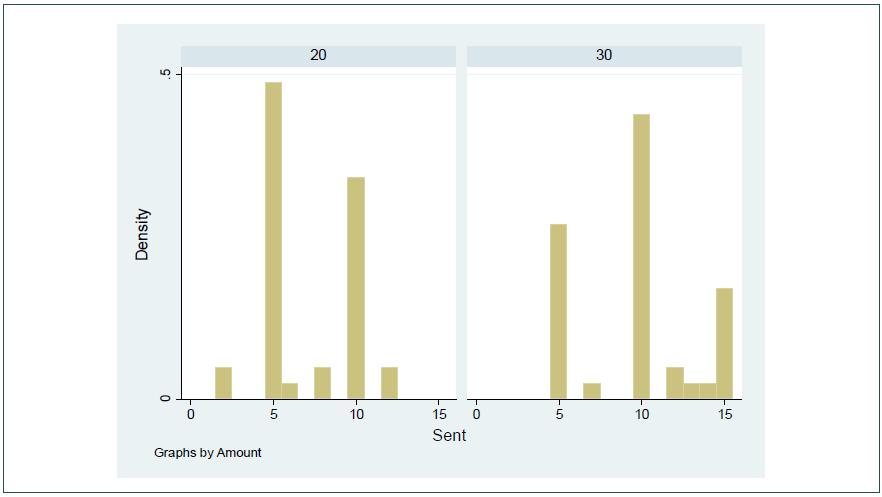Image resolution: width=882 pixels, height=497 pixels.
Task: Select the rightmost bar in panel 20
Action: tap(389, 383)
